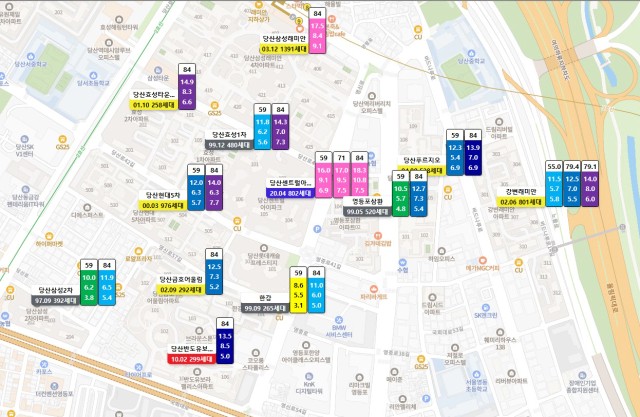Select the 79.4 size header cell
Image resolution: width=640 pixels, height=417 pixels.
[572, 166]
